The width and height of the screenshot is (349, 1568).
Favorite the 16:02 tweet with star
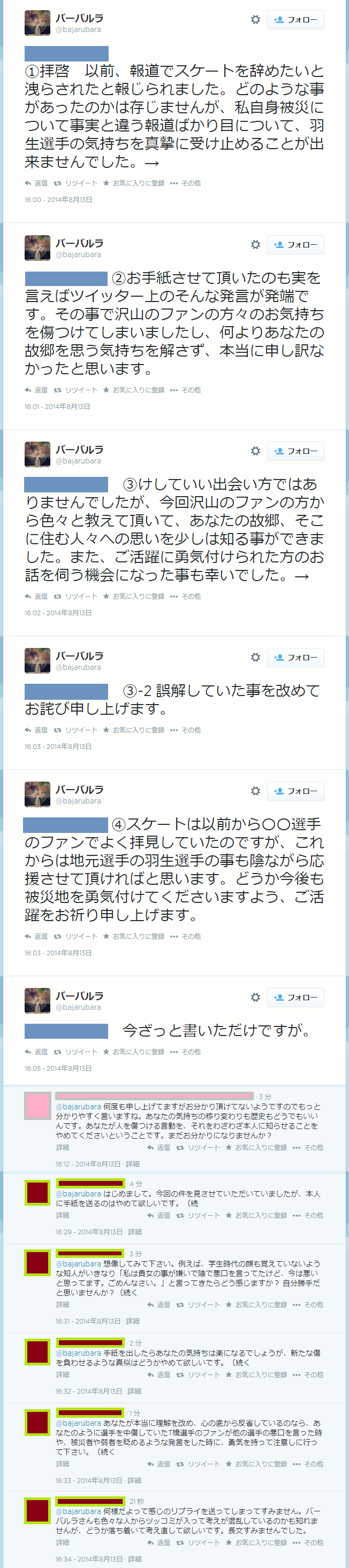tap(133, 597)
